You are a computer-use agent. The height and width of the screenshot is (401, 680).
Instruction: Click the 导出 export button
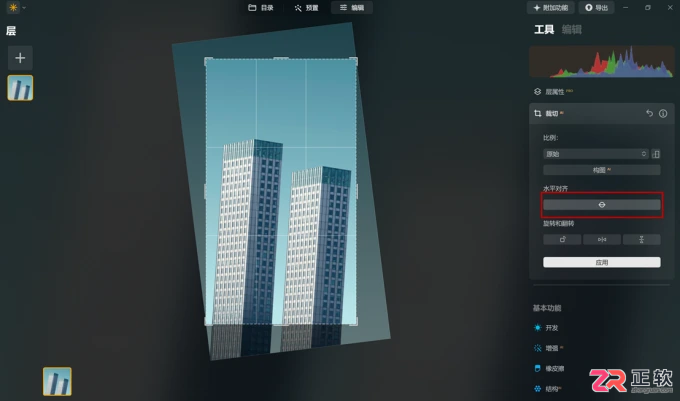(596, 8)
